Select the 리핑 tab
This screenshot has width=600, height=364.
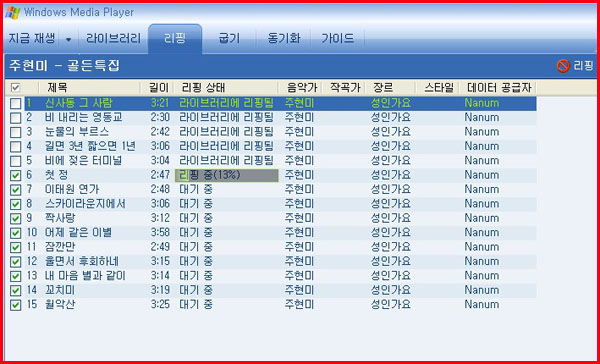pos(175,39)
